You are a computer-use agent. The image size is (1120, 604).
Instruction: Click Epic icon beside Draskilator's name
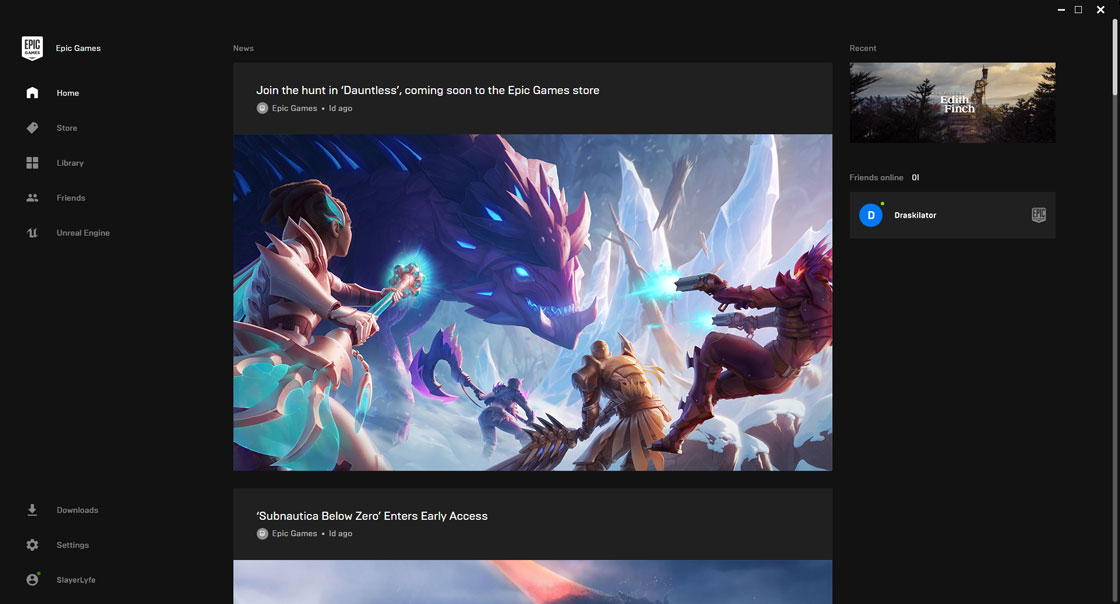[x=1038, y=215]
